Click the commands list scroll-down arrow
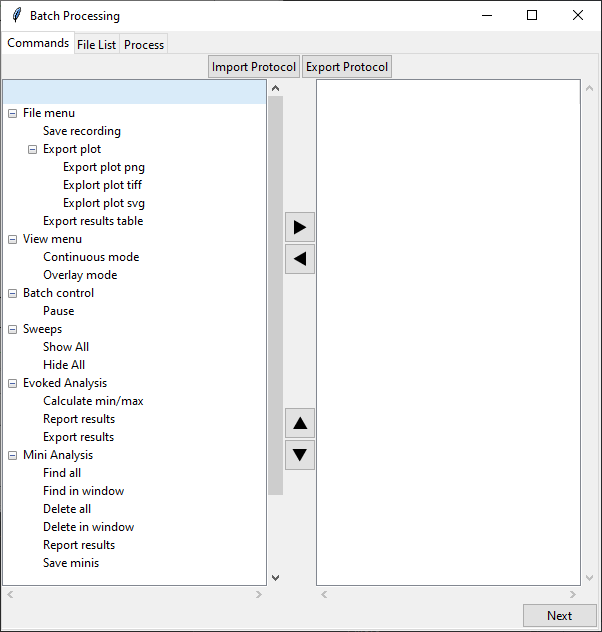 click(276, 578)
